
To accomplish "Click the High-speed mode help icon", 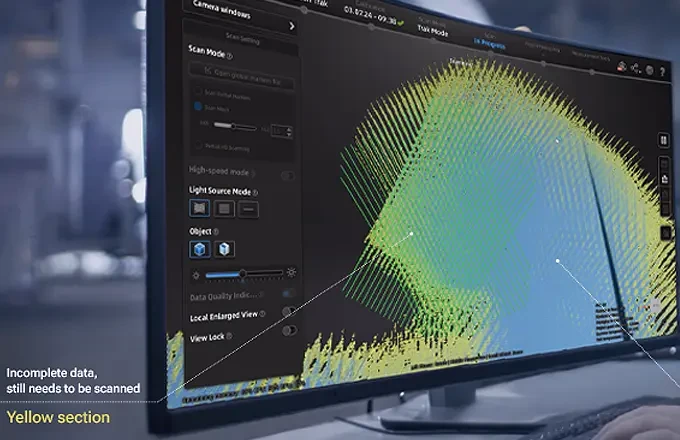I will pyautogui.click(x=253, y=173).
